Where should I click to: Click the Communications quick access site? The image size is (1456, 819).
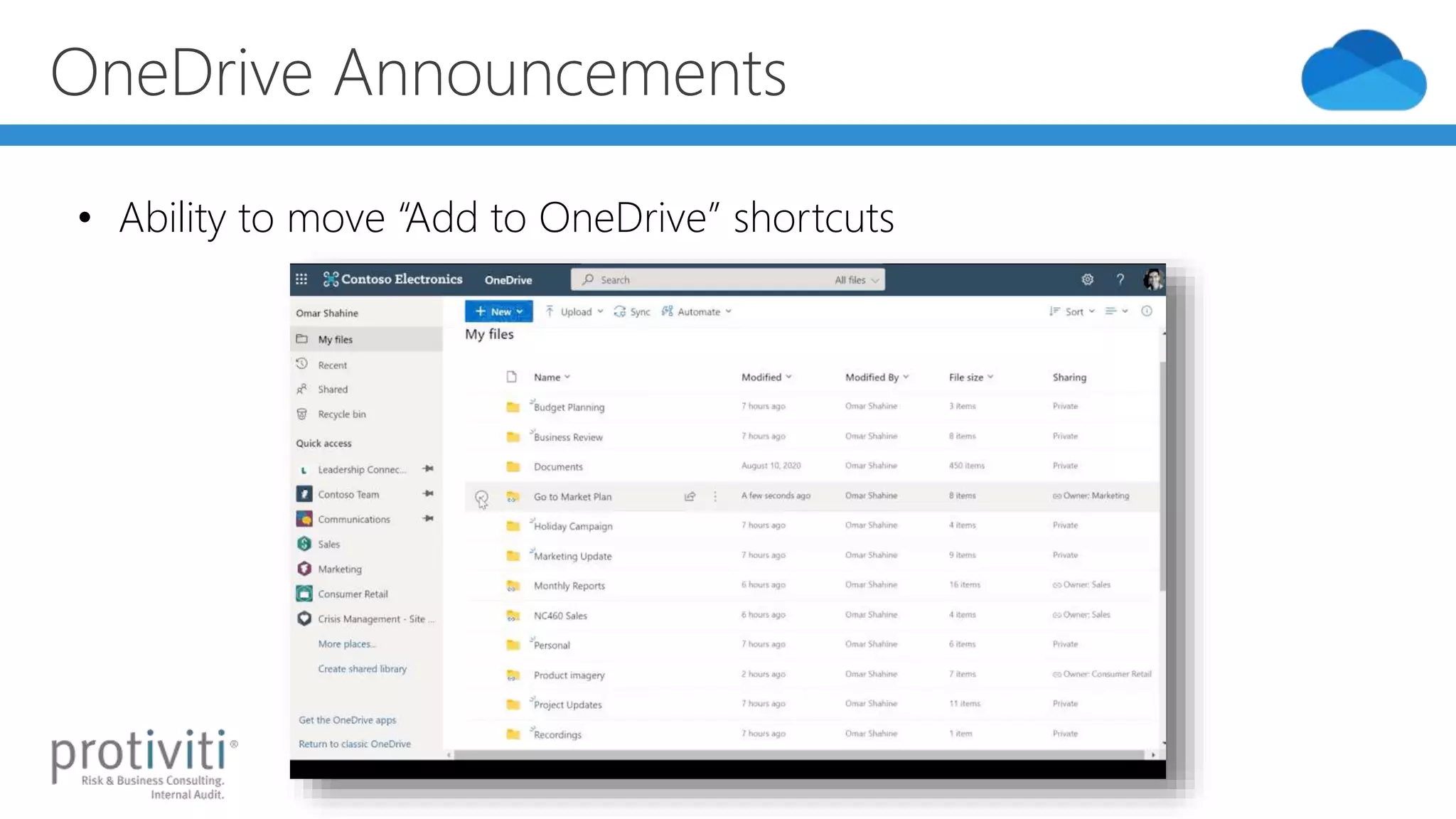point(354,519)
